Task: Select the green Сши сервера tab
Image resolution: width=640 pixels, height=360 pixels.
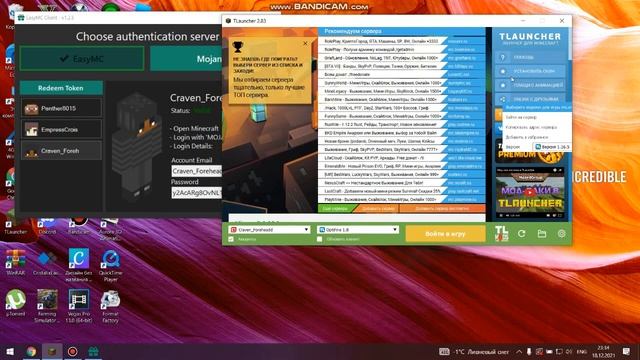Action: [x=336, y=209]
